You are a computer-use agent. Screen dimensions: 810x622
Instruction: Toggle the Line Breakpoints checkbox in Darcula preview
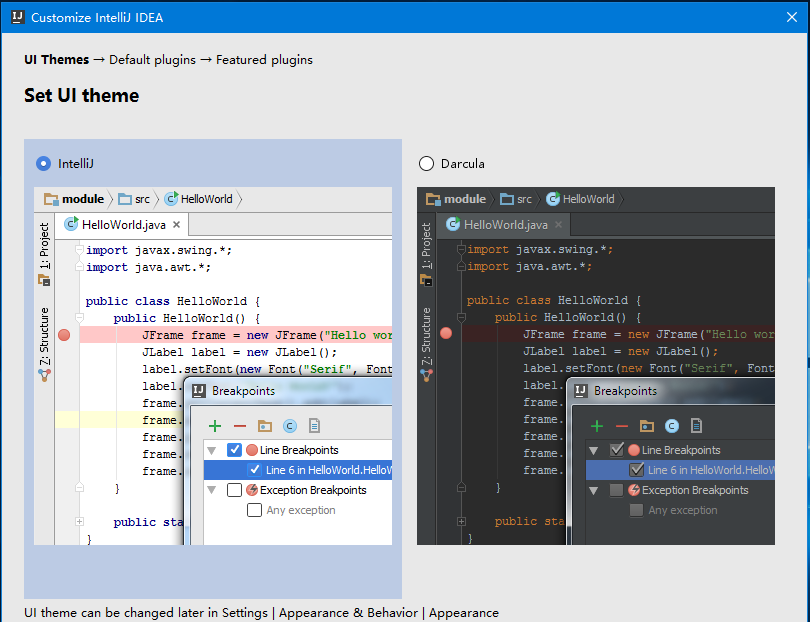pos(616,450)
